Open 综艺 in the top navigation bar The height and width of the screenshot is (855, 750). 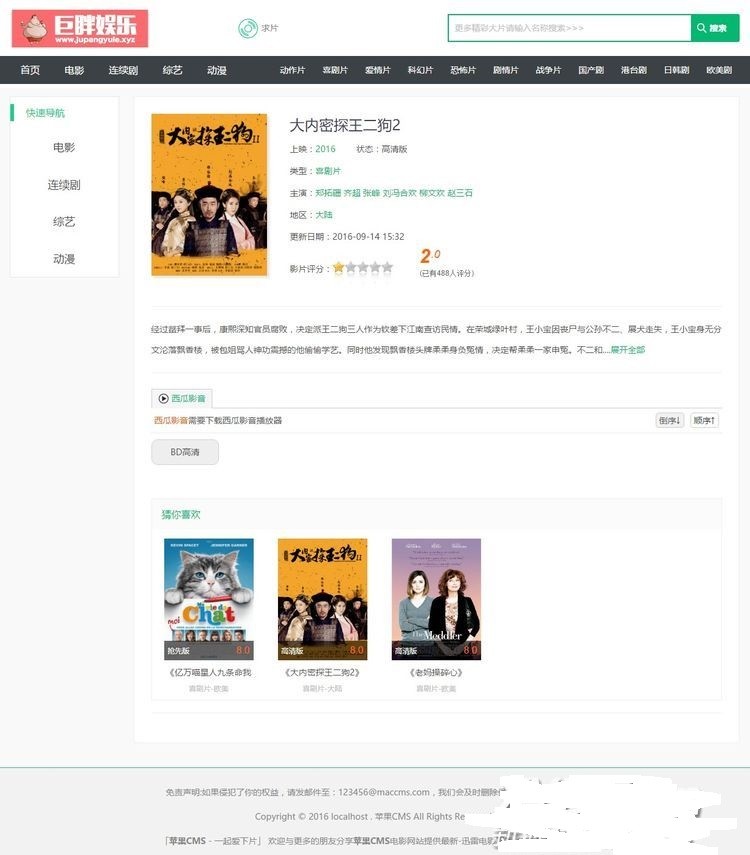click(x=172, y=70)
